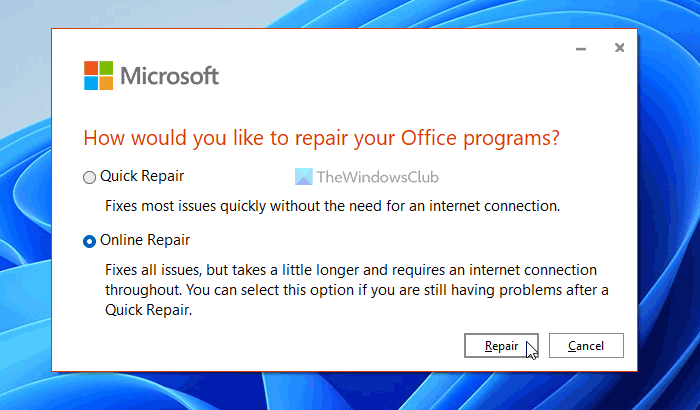This screenshot has height=410, width=700.
Task: Click TheWindowsClub blue watermark icon
Action: point(304,177)
